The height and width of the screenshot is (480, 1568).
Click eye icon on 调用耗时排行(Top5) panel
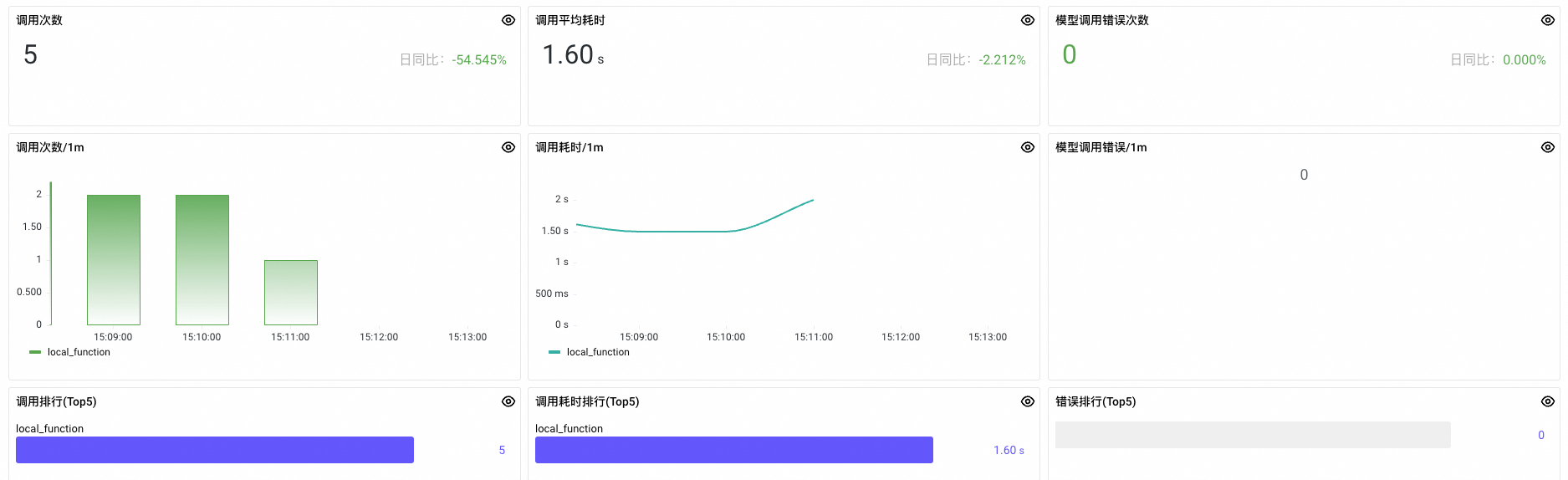[x=1028, y=401]
